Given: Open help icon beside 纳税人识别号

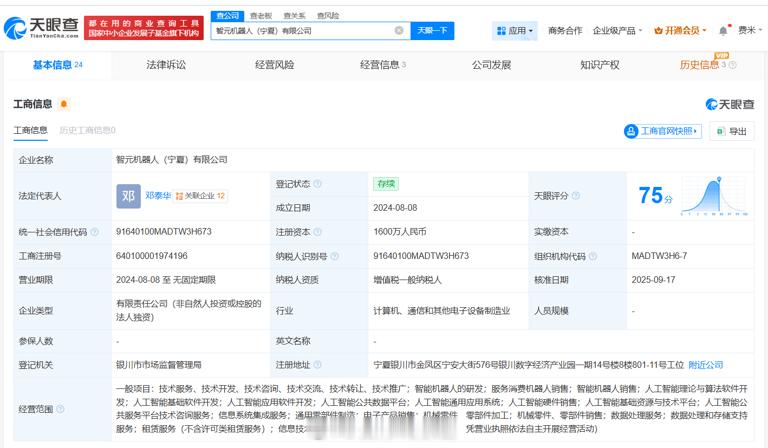Looking at the screenshot, I should click(335, 256).
